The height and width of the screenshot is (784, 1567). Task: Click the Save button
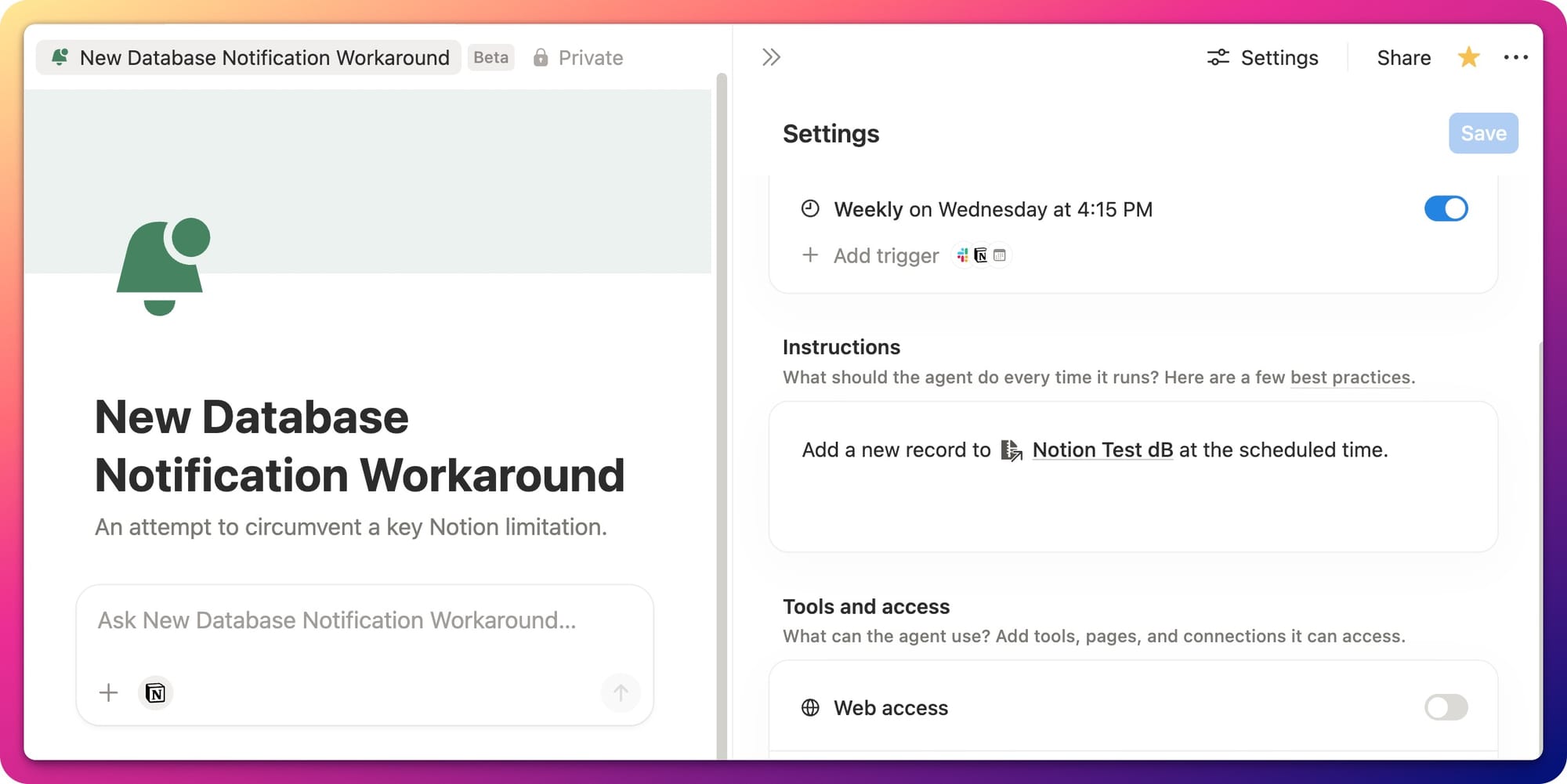[x=1482, y=134]
